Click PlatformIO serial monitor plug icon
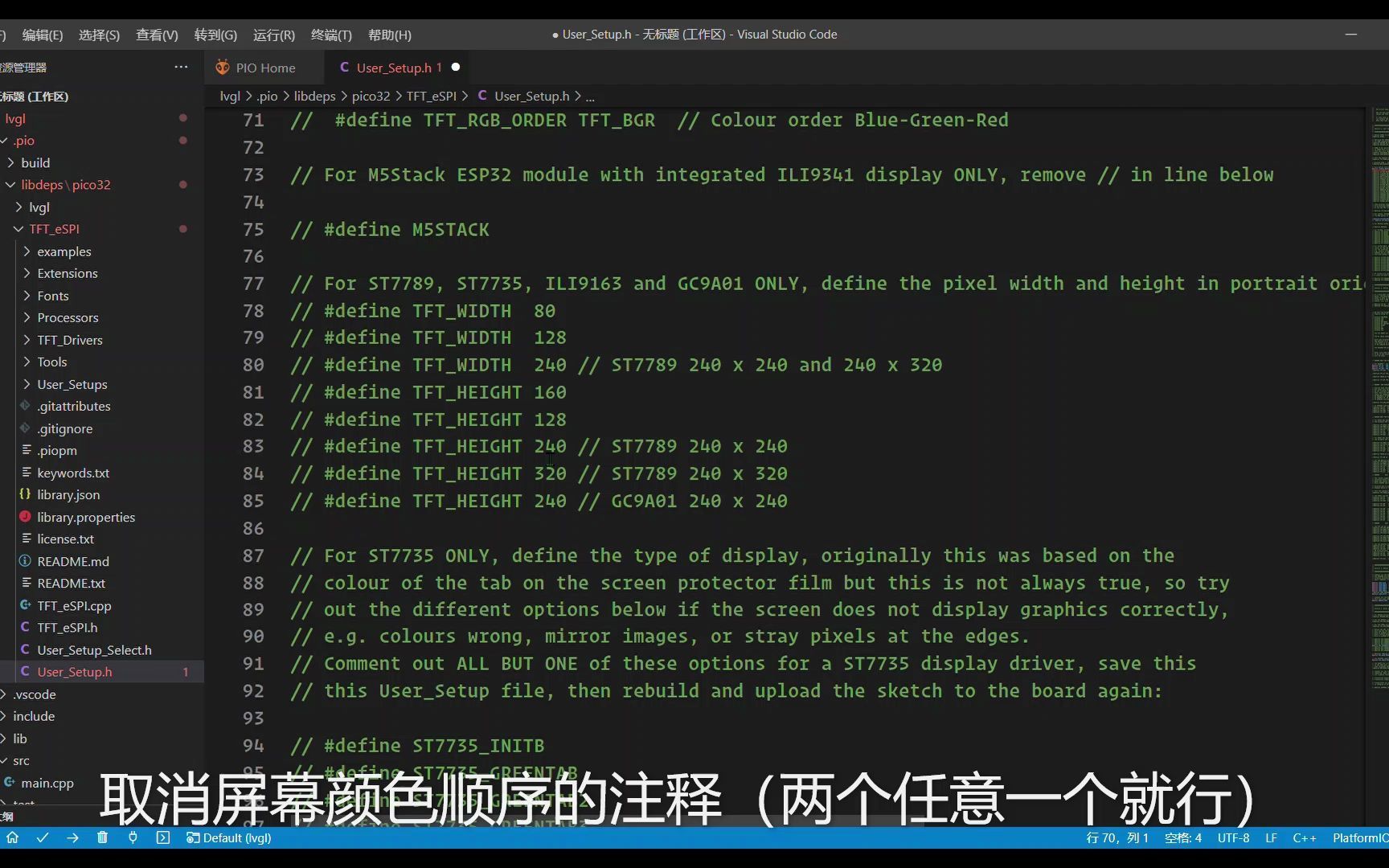The image size is (1389, 868). point(133,837)
